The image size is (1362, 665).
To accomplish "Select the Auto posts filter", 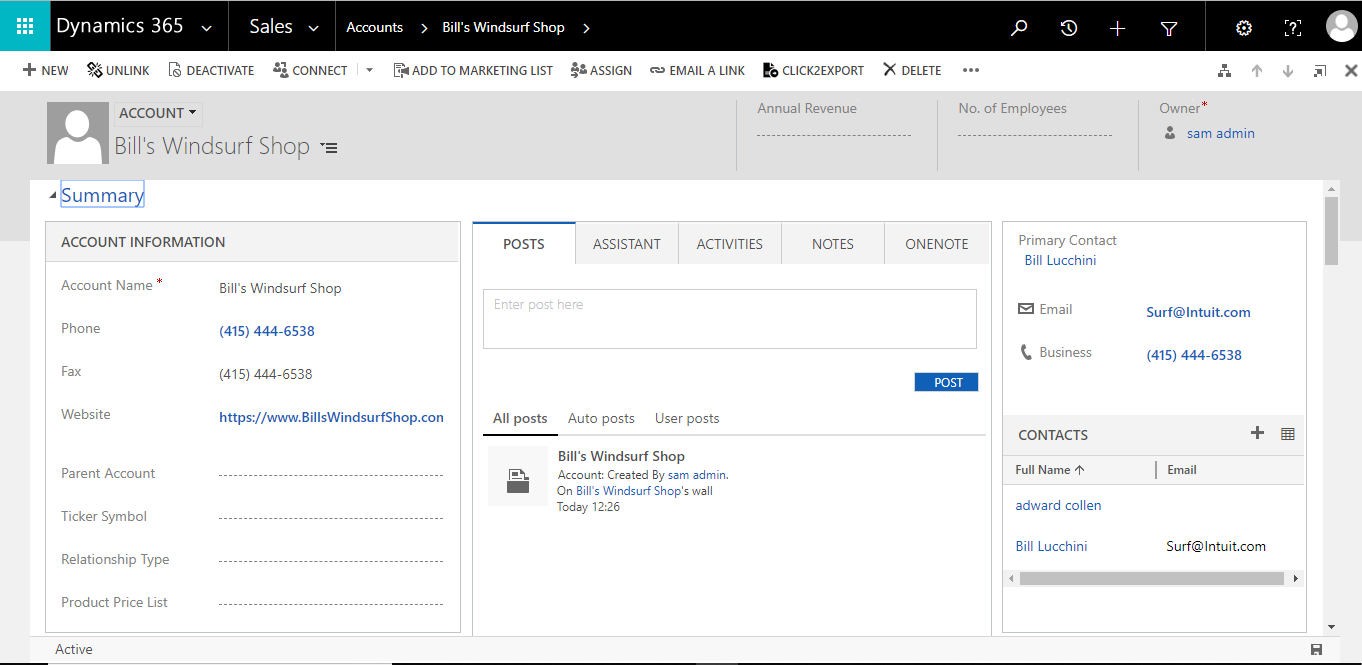I will coord(601,418).
